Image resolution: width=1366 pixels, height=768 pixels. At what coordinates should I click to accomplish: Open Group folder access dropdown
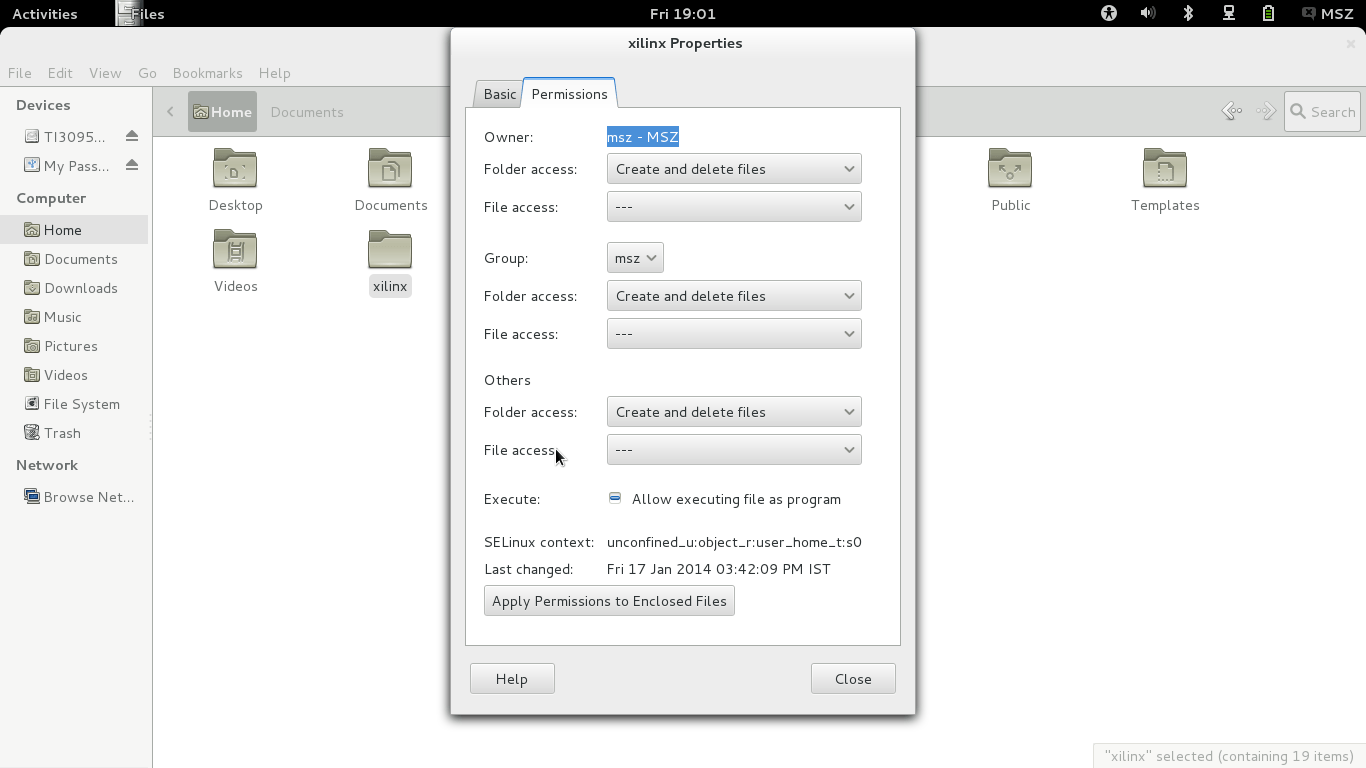(x=734, y=296)
